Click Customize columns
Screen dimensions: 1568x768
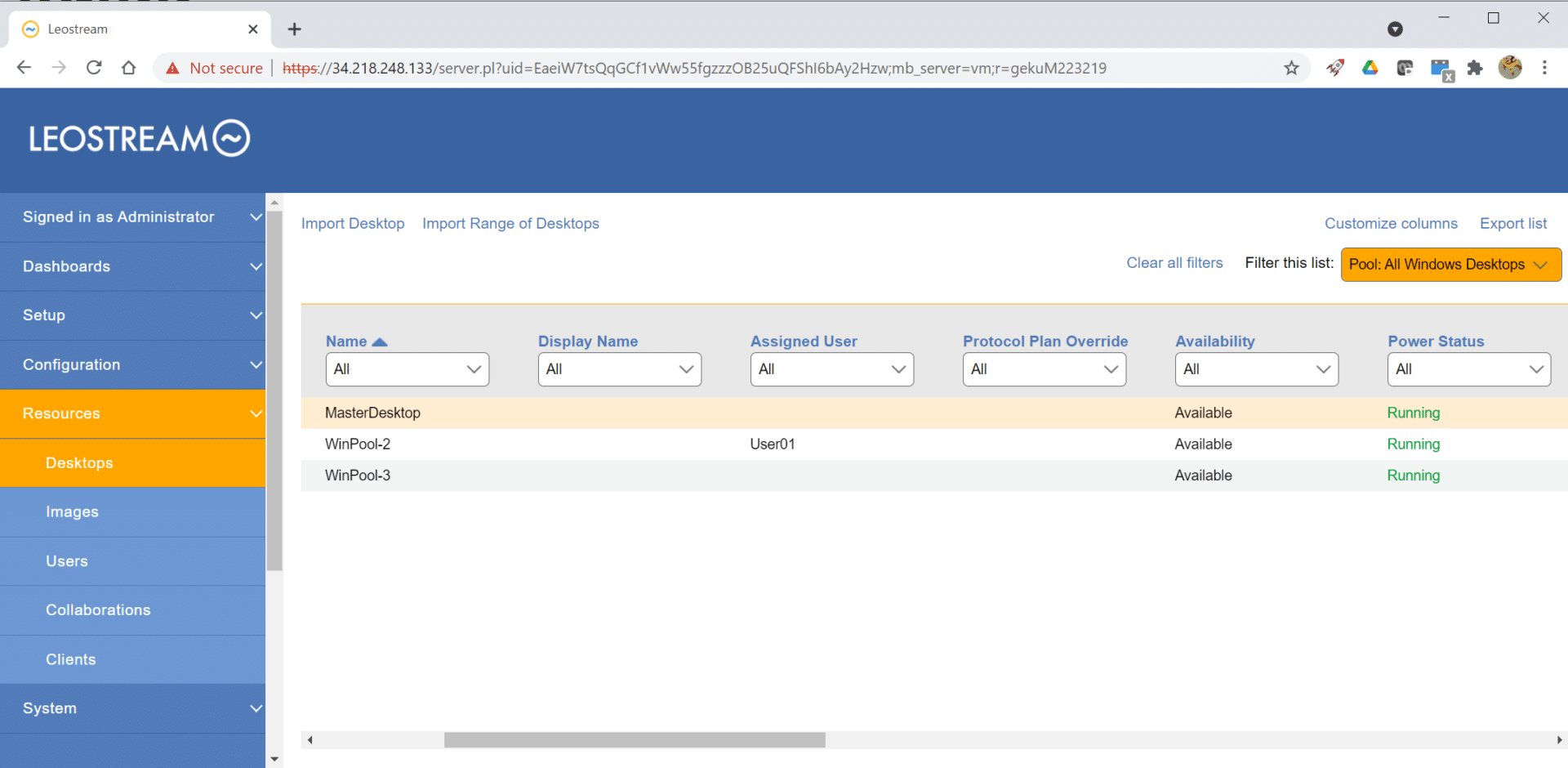[1391, 224]
